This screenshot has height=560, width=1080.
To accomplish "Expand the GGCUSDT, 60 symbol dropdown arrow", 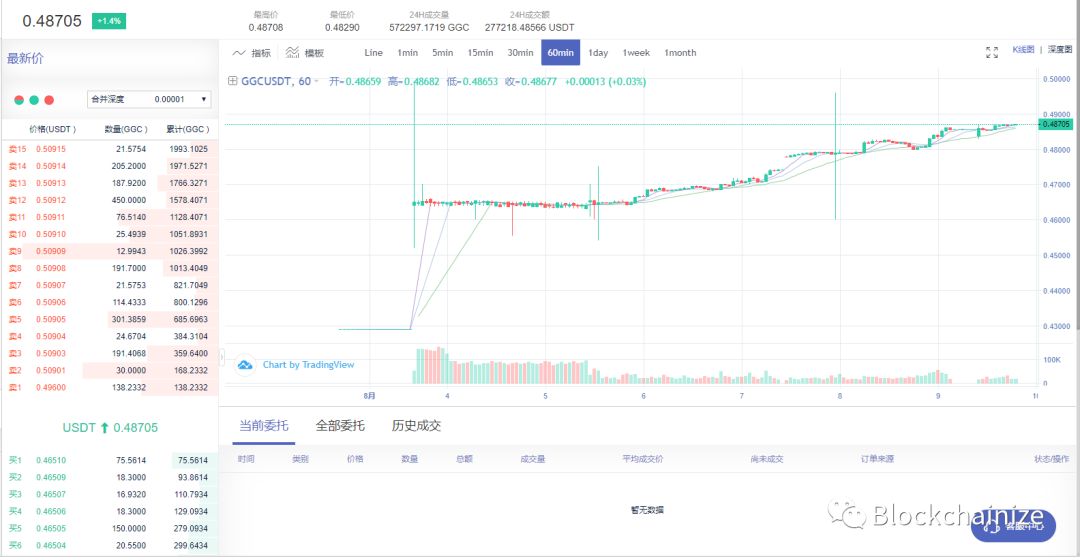I will (316, 81).
